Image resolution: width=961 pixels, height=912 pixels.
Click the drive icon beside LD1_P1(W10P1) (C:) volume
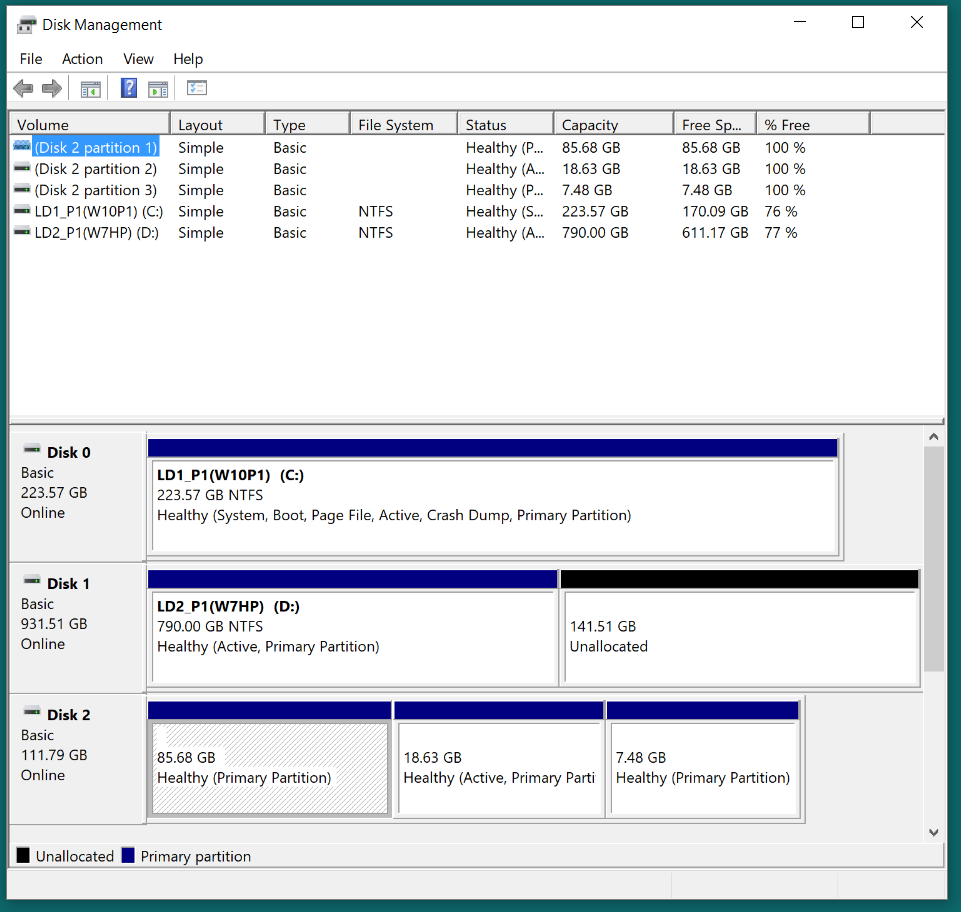[22, 211]
